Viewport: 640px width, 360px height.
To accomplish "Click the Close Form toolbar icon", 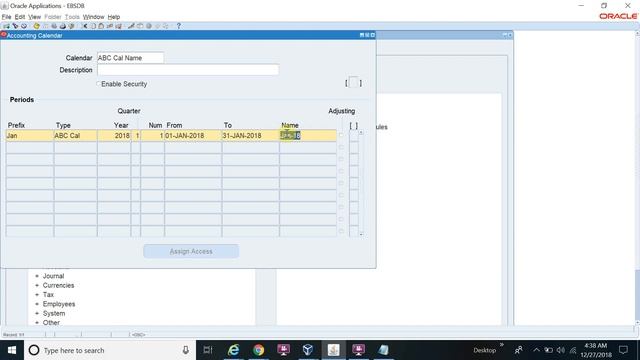I will [x=71, y=26].
